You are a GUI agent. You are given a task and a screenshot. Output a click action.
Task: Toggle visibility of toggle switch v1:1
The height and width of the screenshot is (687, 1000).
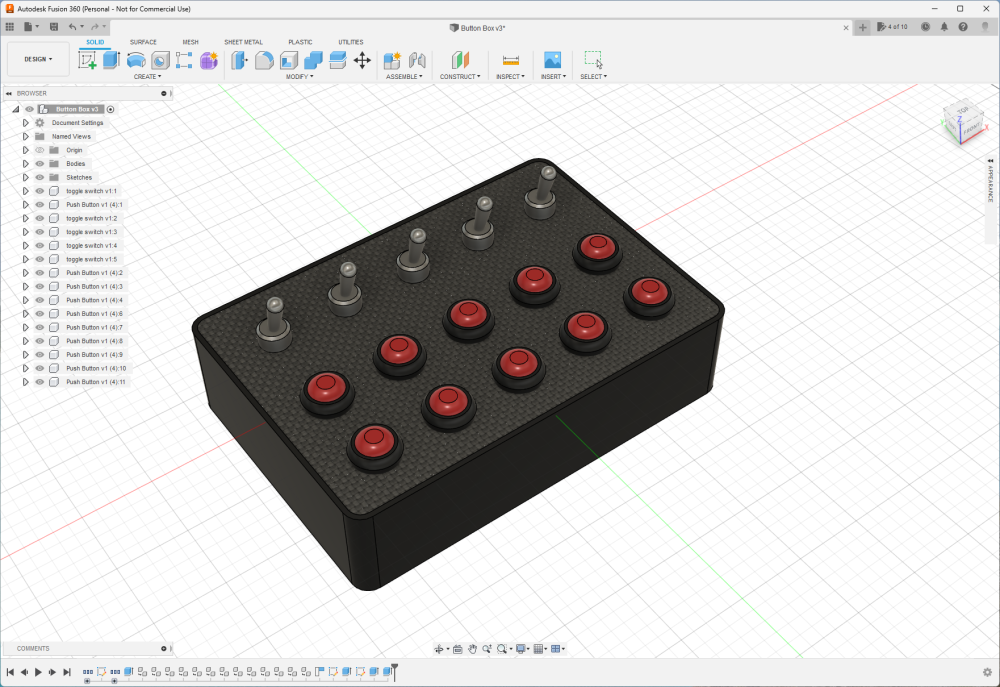coord(40,191)
